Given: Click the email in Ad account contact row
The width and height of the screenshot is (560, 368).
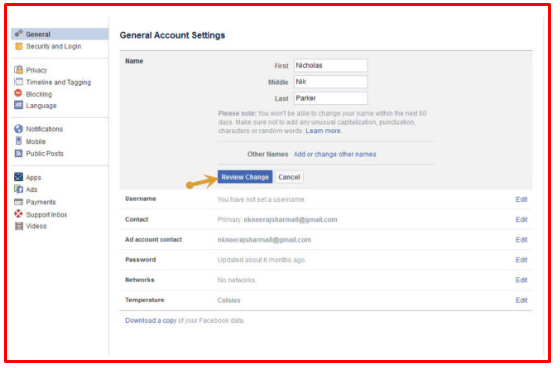Looking at the screenshot, I should tap(264, 239).
